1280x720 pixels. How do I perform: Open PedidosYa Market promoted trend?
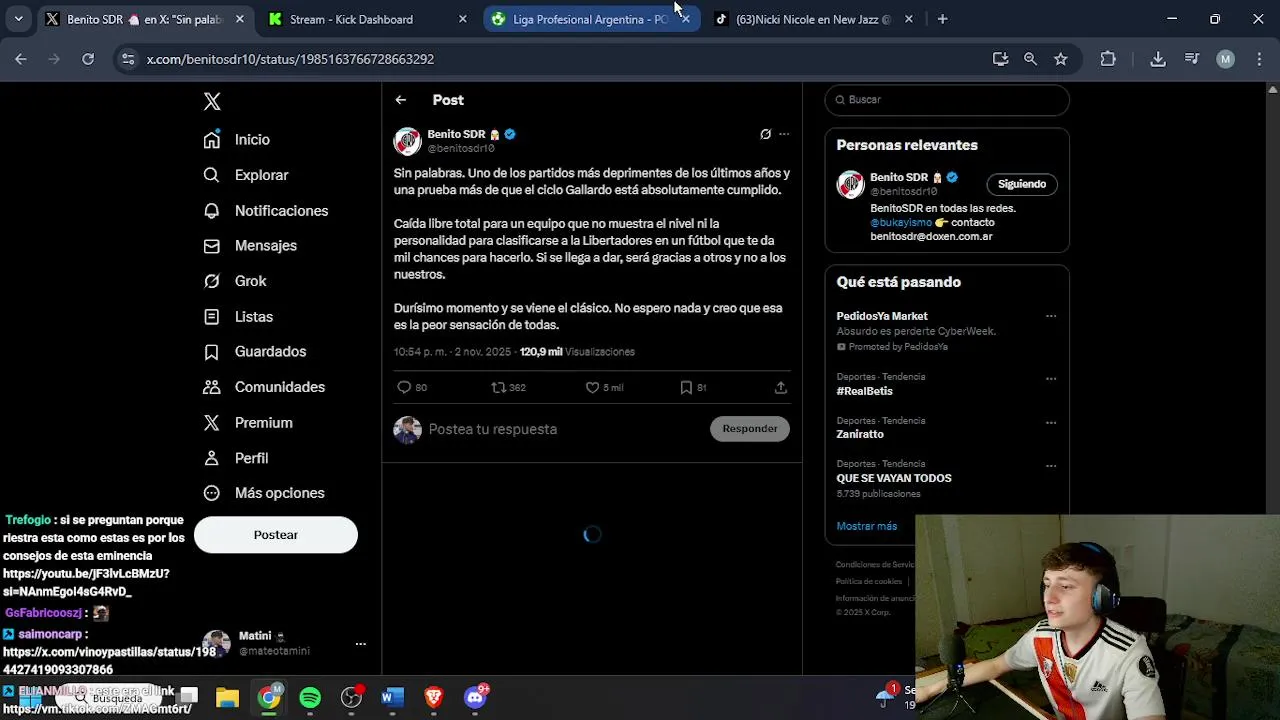pos(882,316)
